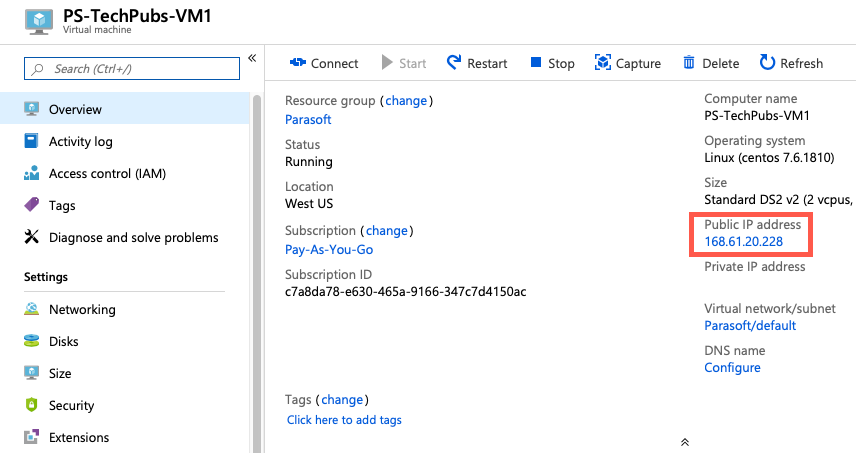The height and width of the screenshot is (453, 856).
Task: Click change link for Tags
Action: (342, 400)
